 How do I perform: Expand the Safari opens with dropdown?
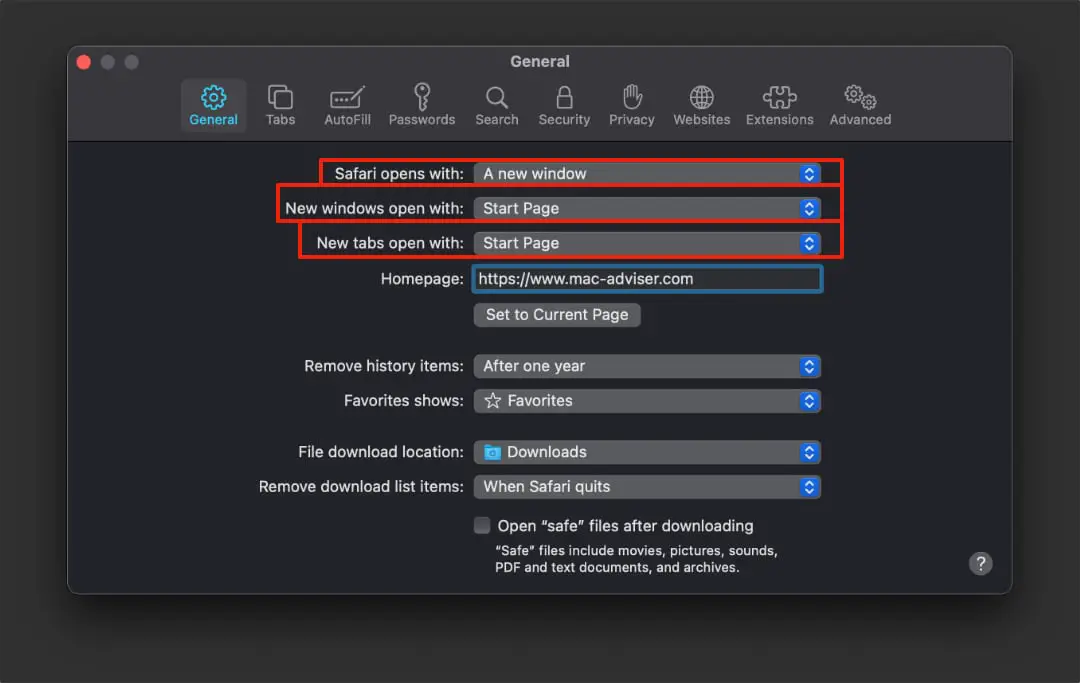[x=647, y=174]
